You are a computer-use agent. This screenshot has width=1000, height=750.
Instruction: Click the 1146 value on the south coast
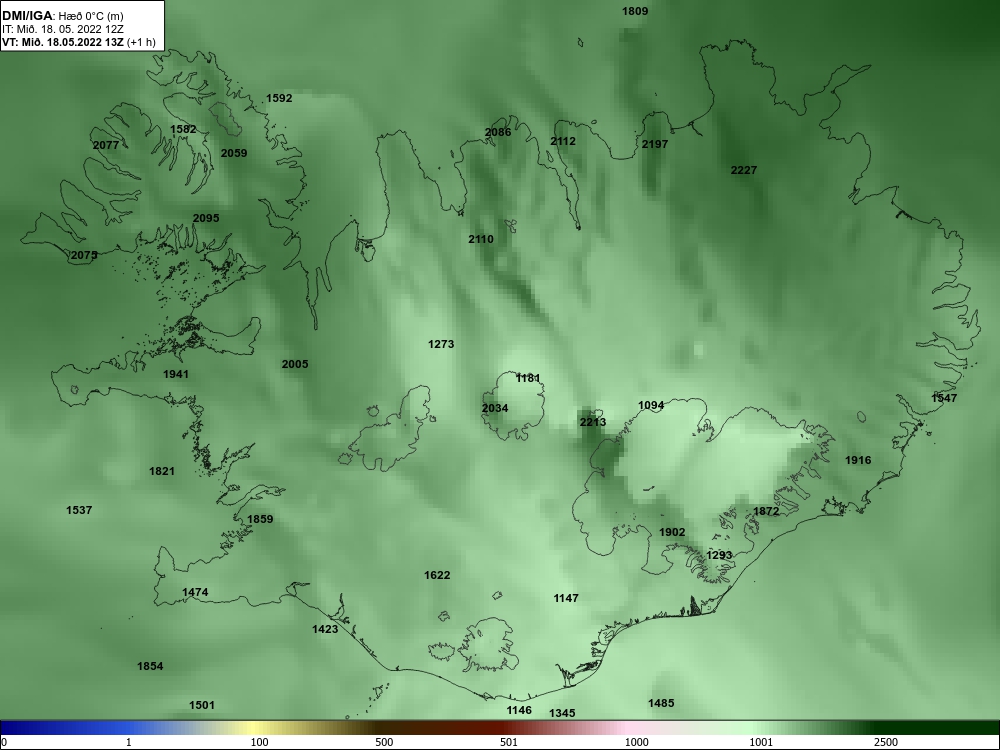(518, 710)
